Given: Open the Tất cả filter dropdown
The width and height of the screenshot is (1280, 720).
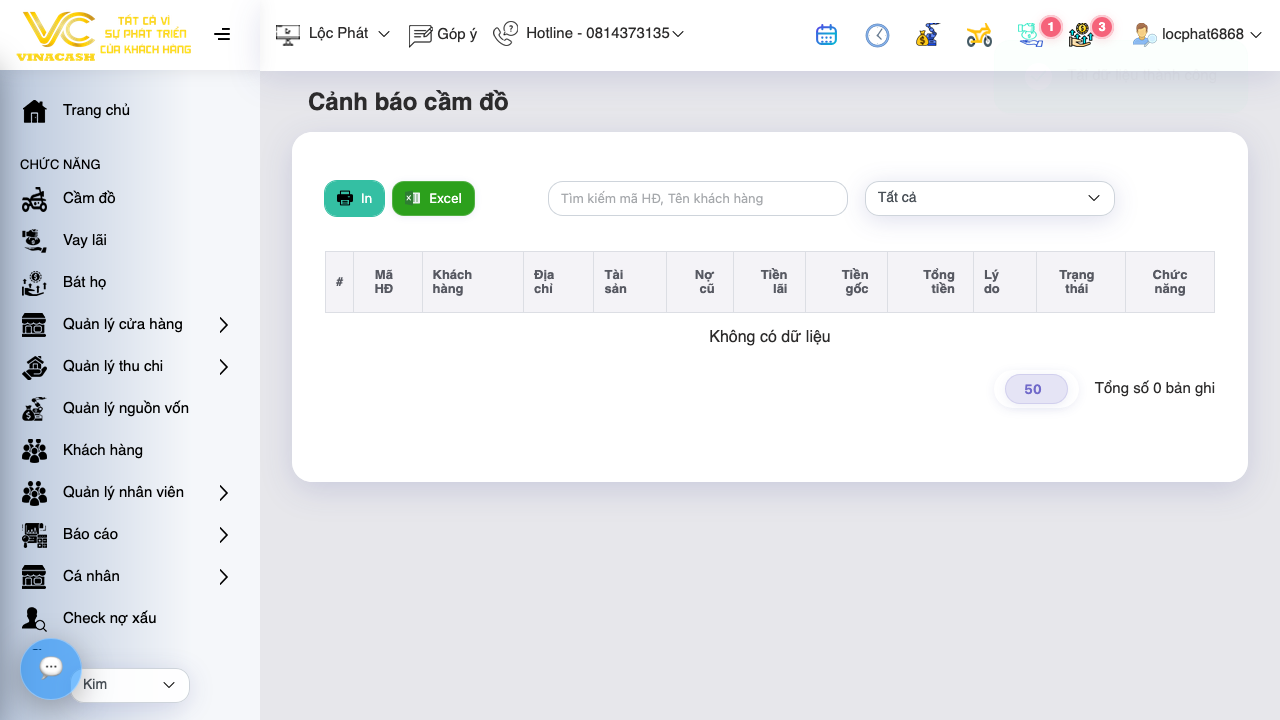Looking at the screenshot, I should [x=990, y=198].
